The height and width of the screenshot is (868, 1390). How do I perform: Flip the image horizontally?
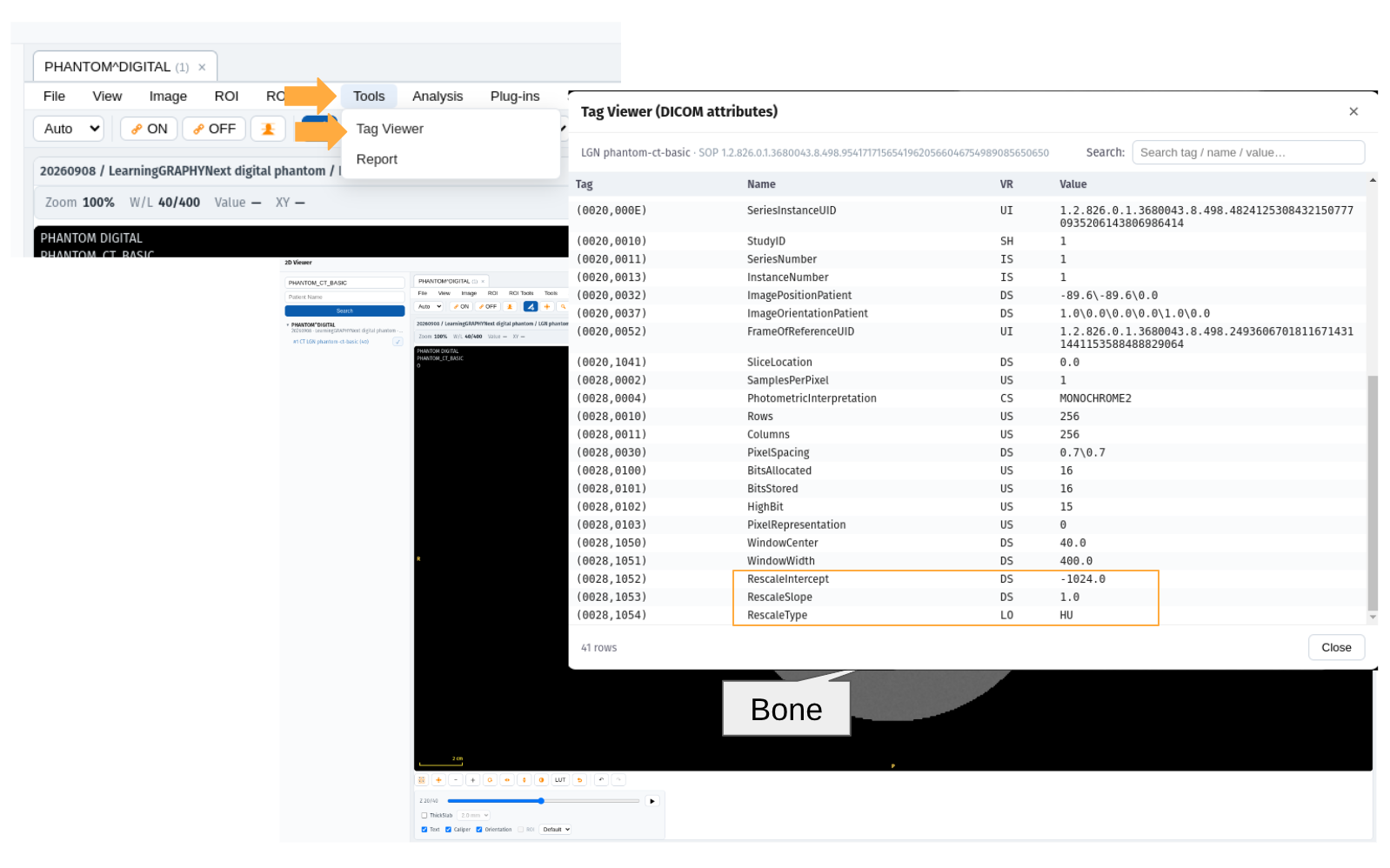pos(507,780)
